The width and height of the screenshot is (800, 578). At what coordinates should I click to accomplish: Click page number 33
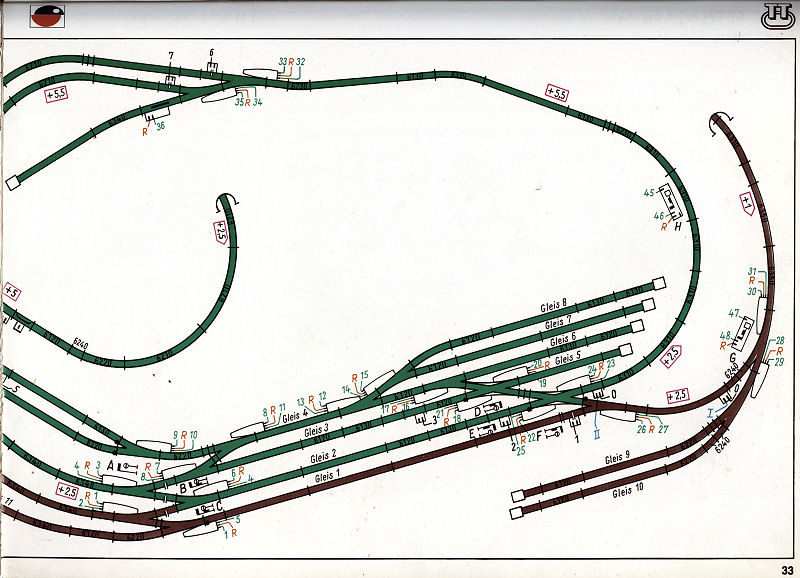(x=787, y=569)
